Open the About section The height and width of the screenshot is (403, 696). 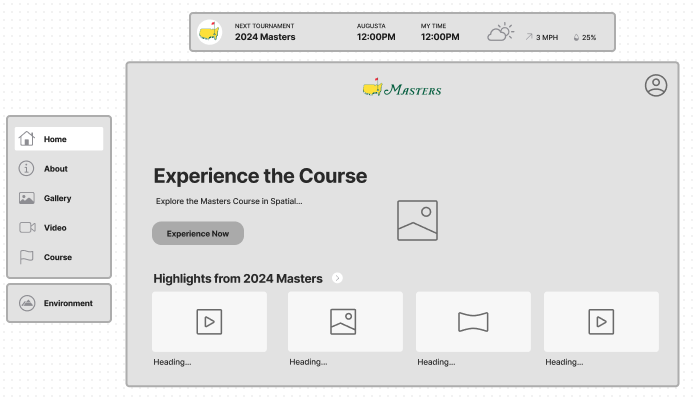[x=59, y=169]
